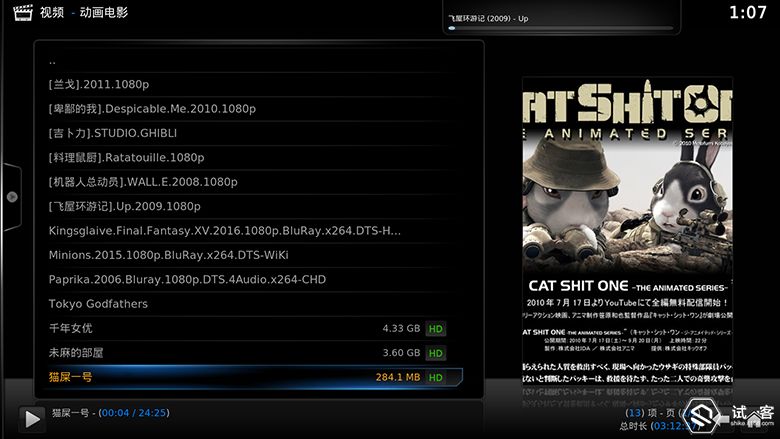Click the 试客 watermark logo icon
The image size is (780, 439).
(x=704, y=416)
